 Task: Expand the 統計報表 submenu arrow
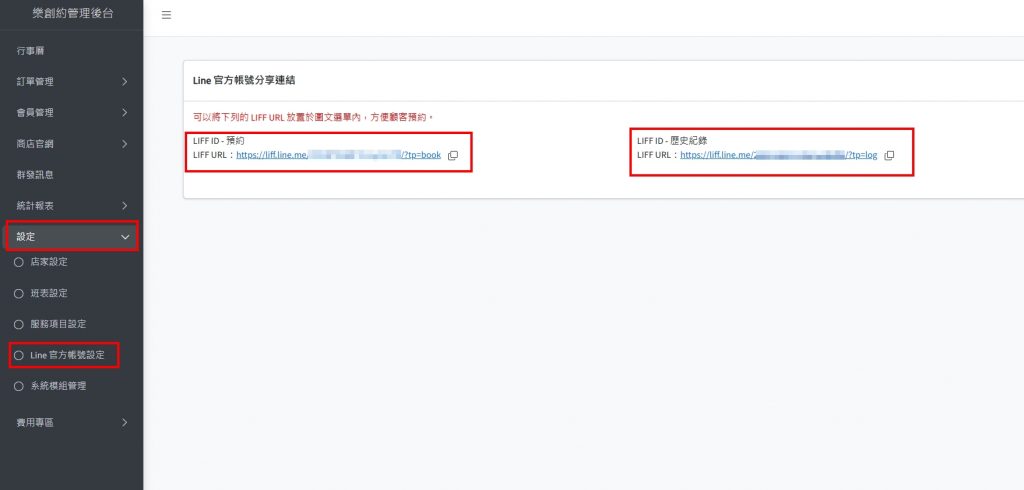tap(124, 206)
